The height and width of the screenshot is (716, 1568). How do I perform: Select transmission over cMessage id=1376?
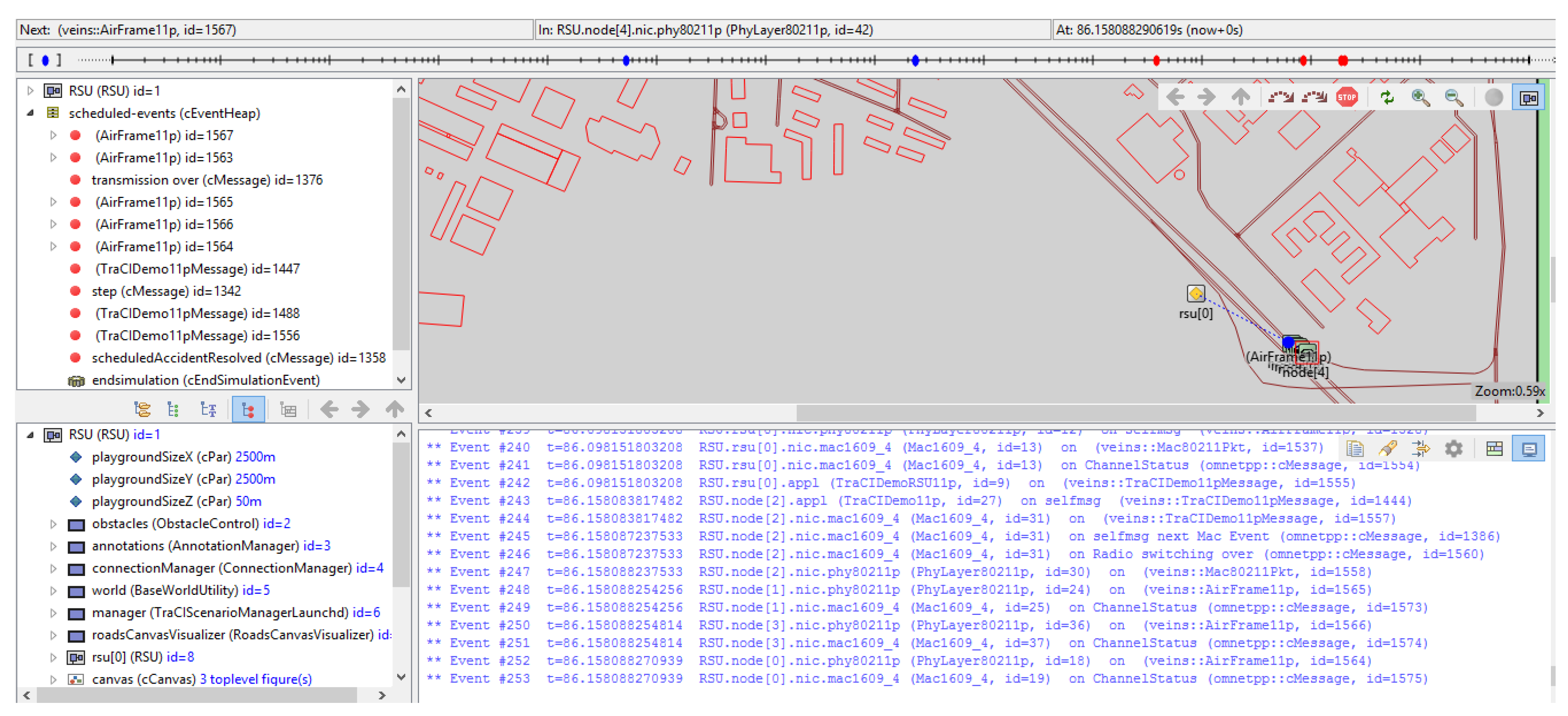tap(207, 180)
